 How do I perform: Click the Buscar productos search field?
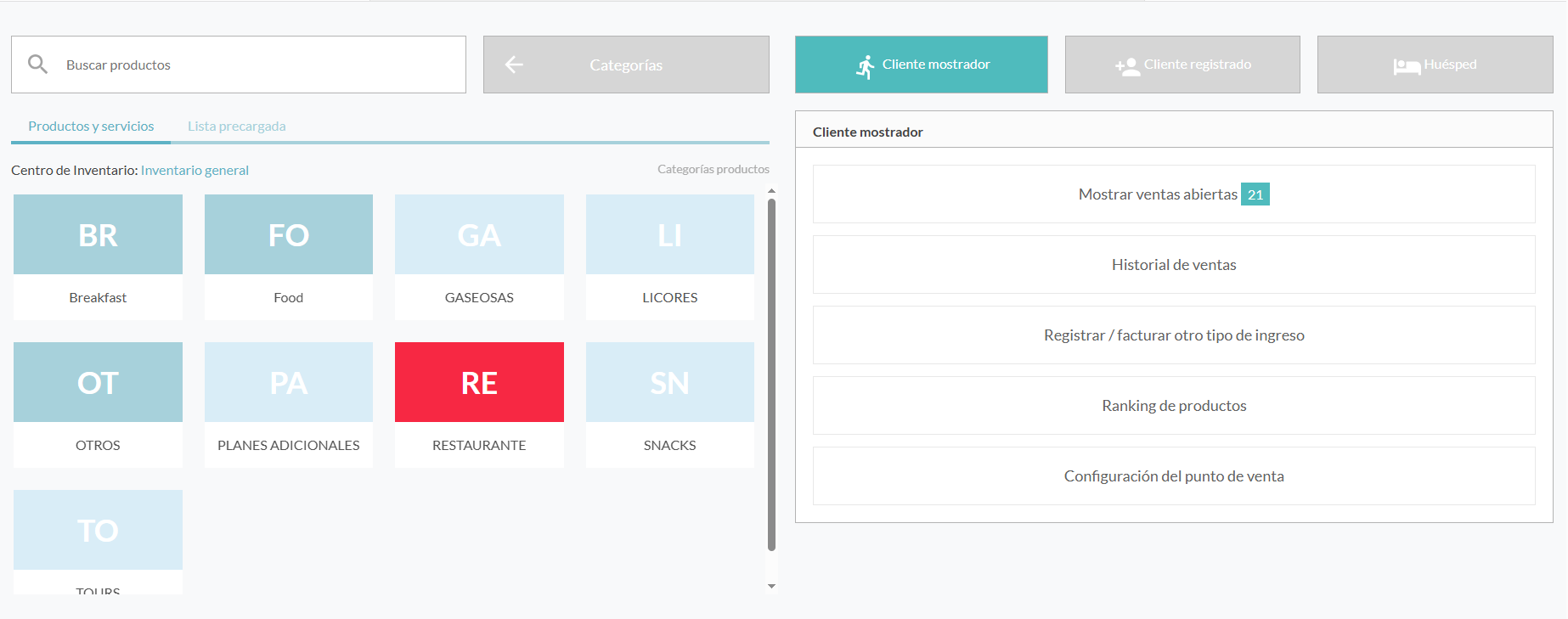(255, 65)
